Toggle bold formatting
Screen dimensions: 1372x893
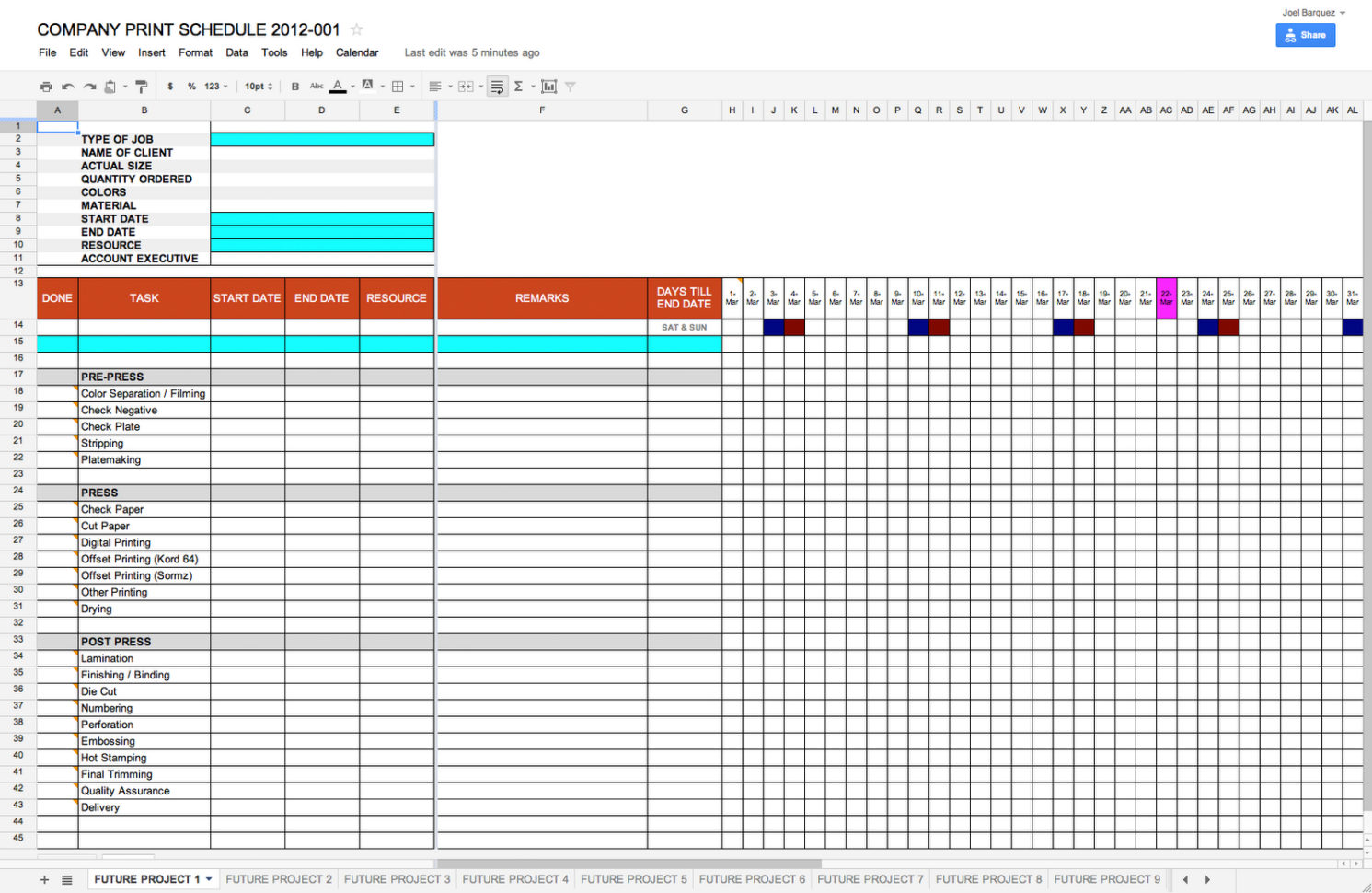click(294, 86)
